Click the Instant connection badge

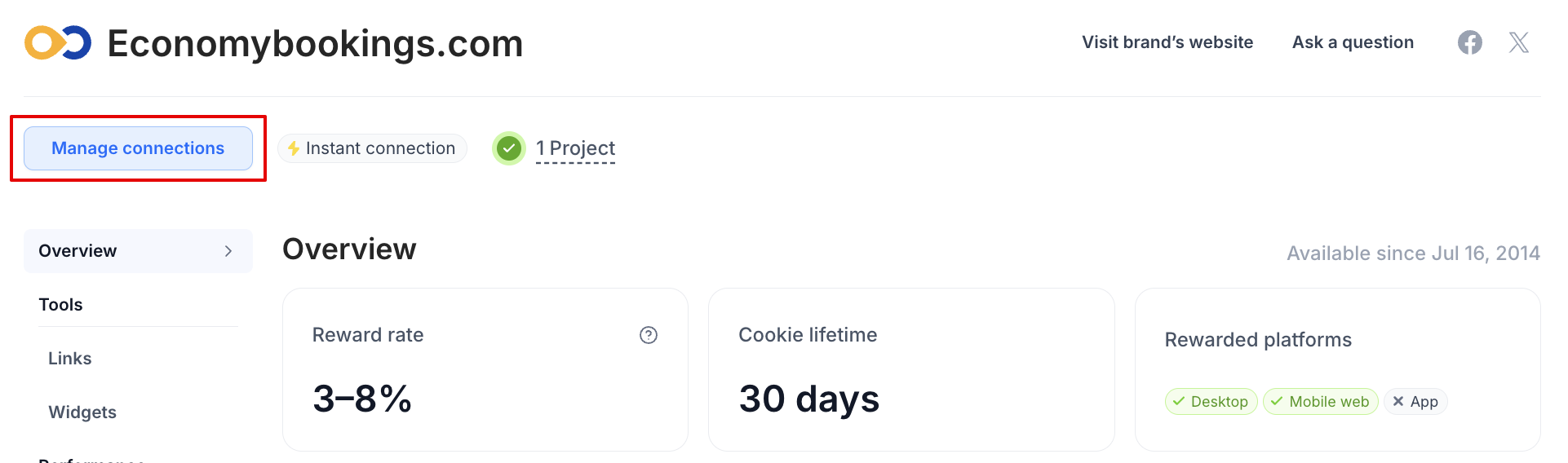(x=372, y=148)
